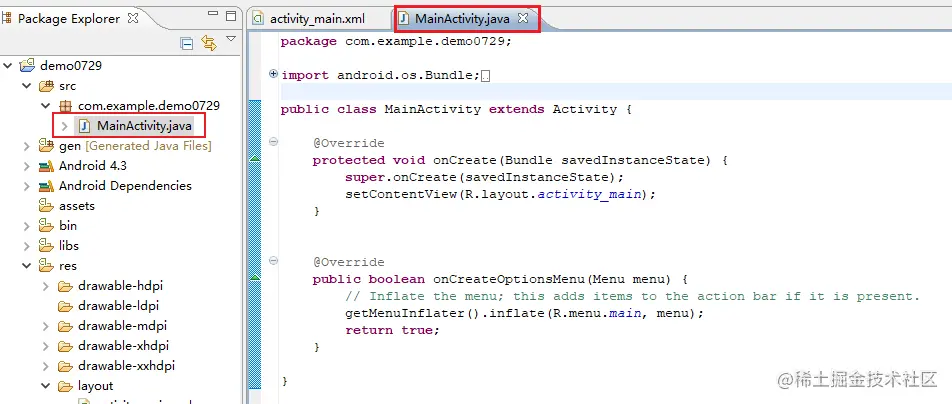Expand the drawable-xxhdpi folder
The image size is (952, 404).
pyautogui.click(x=46, y=366)
